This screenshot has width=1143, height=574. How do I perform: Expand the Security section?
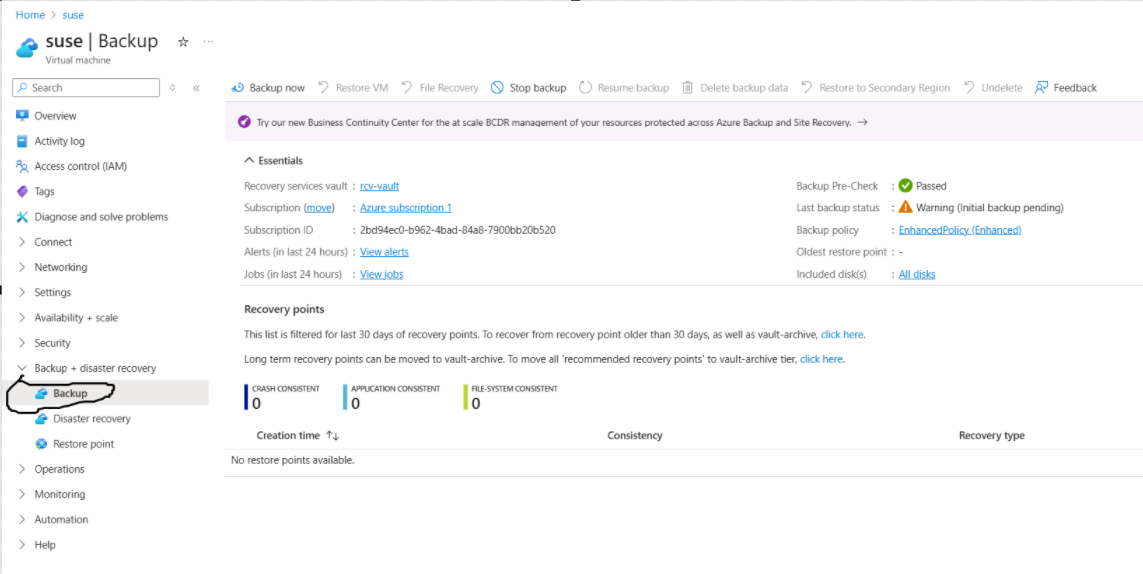pyautogui.click(x=22, y=343)
